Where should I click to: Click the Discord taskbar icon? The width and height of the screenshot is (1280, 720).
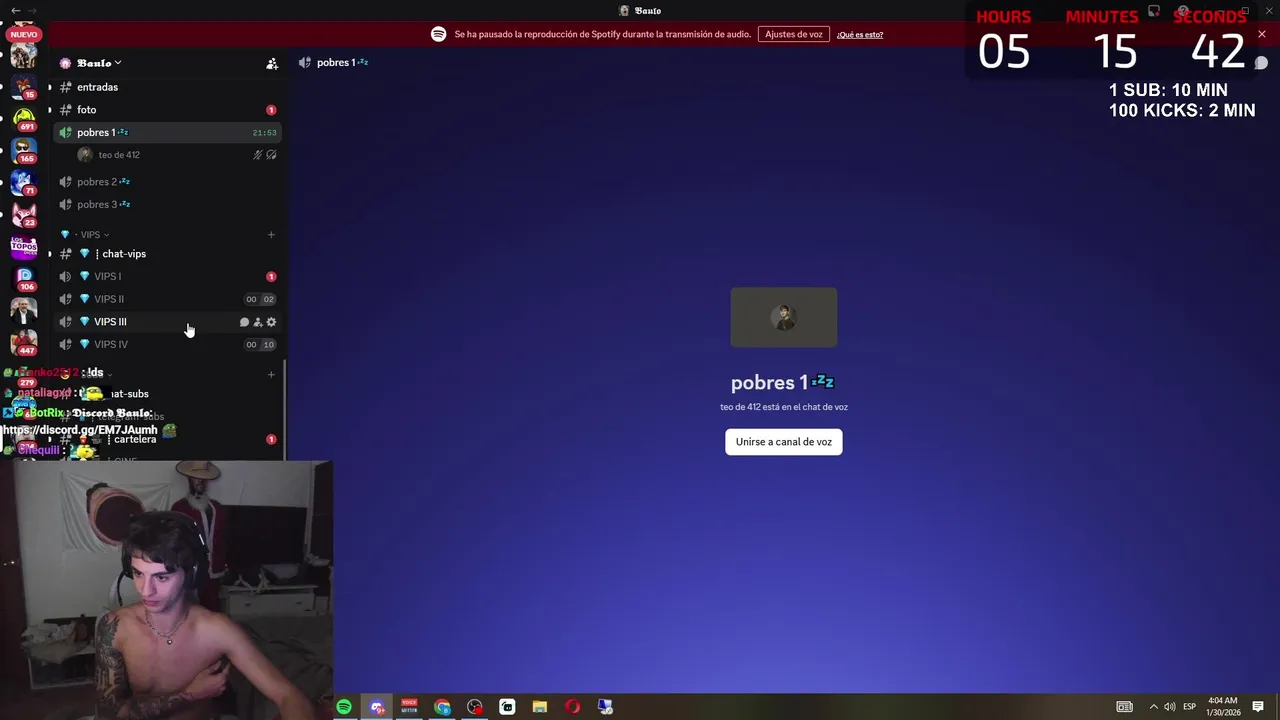click(x=377, y=707)
